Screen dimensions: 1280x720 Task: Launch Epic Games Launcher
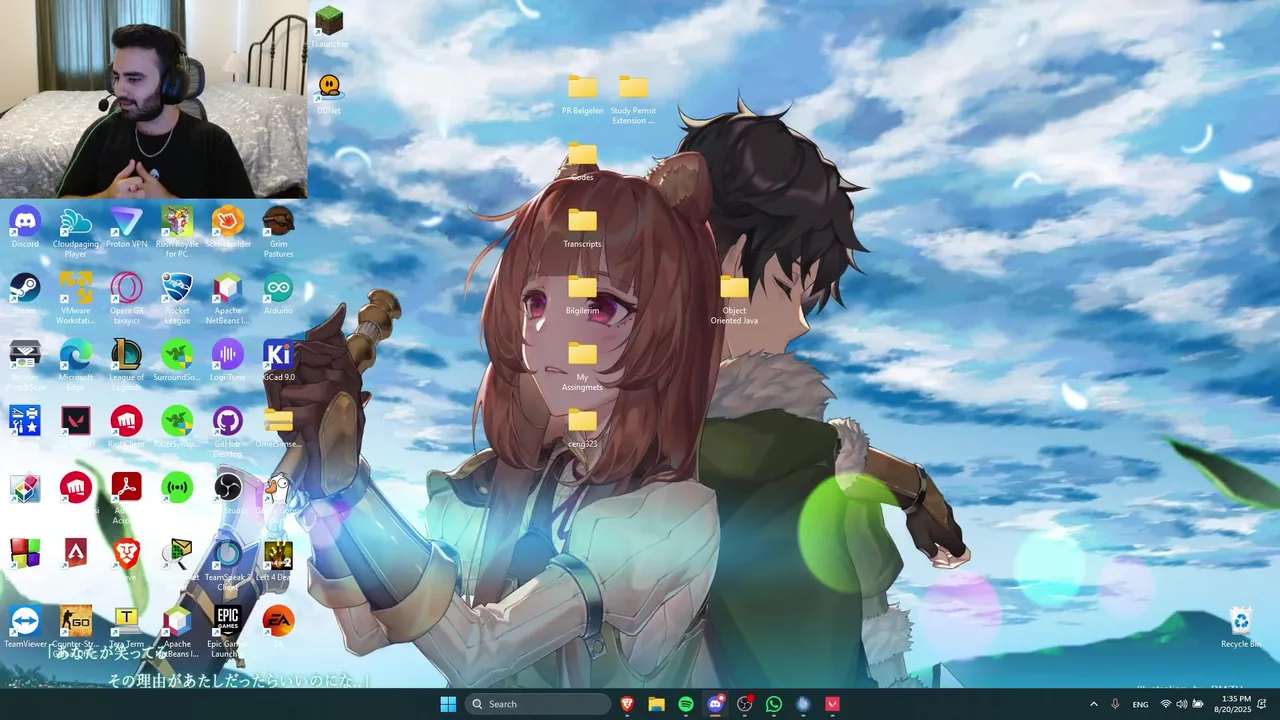click(x=228, y=630)
